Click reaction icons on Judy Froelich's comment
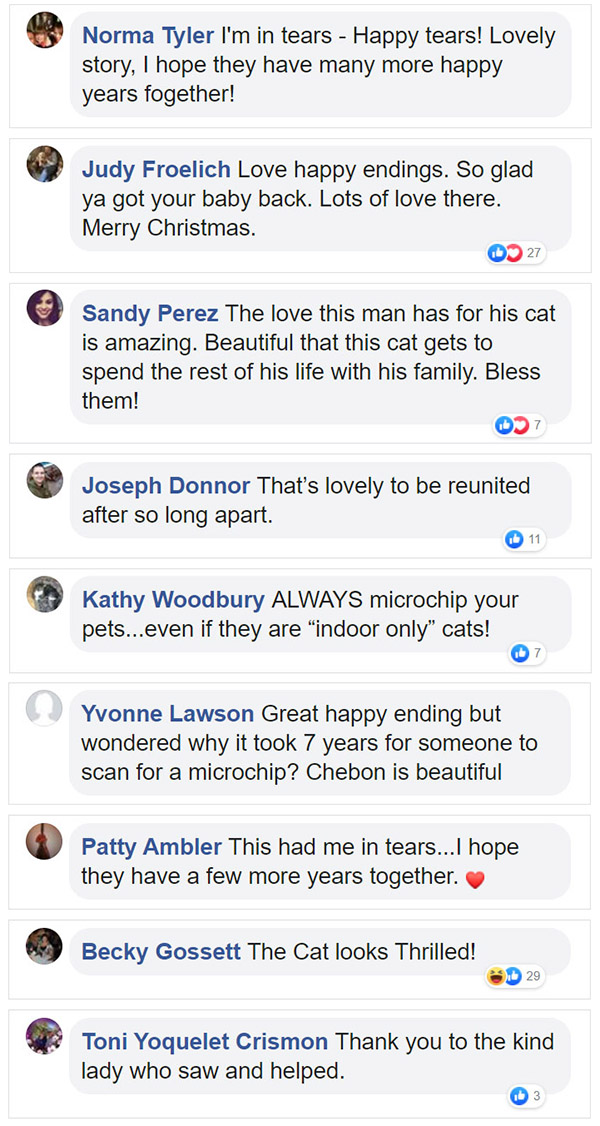Viewport: 600px width, 1126px height. 505,253
